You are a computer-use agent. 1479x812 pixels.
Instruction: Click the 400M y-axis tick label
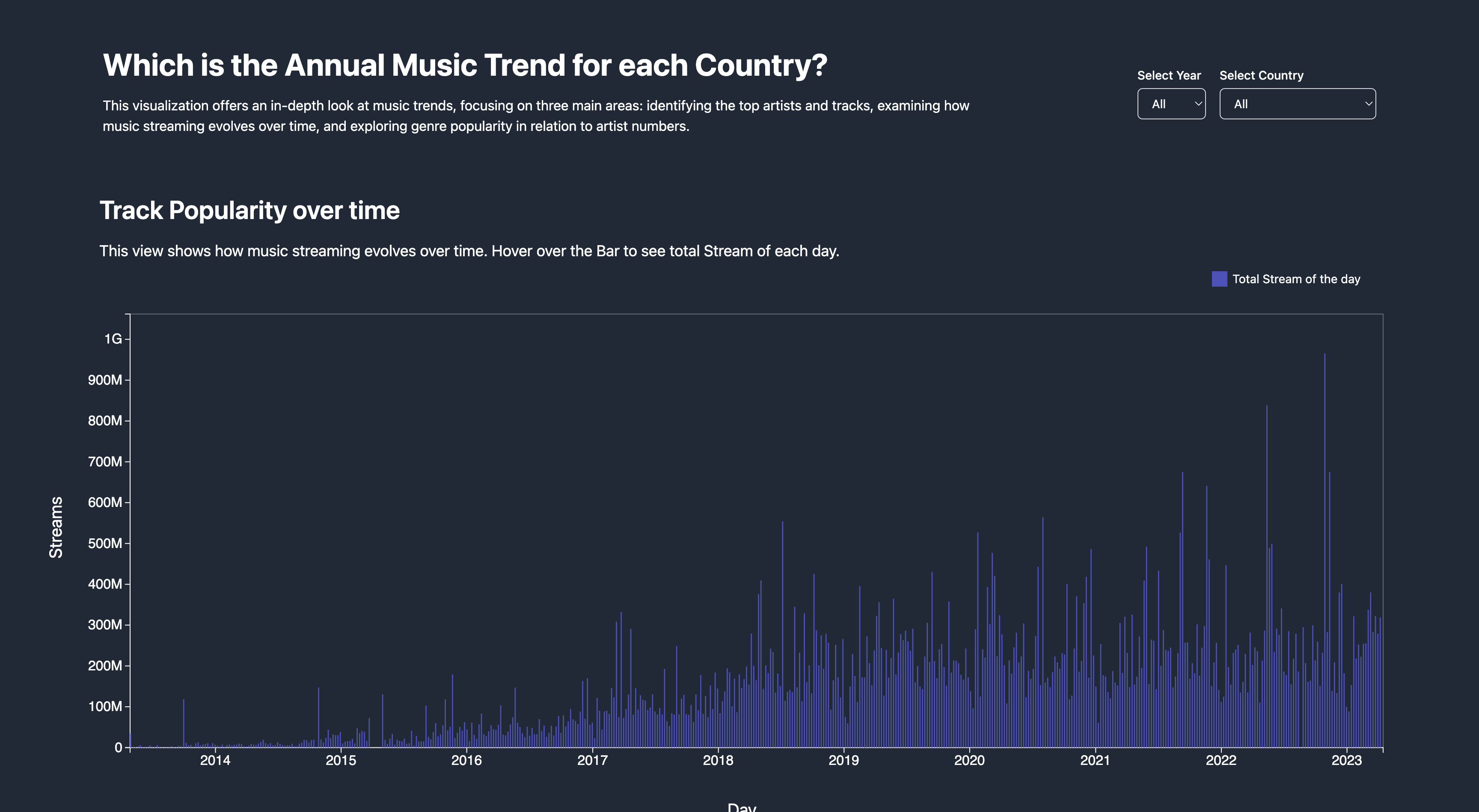(105, 584)
